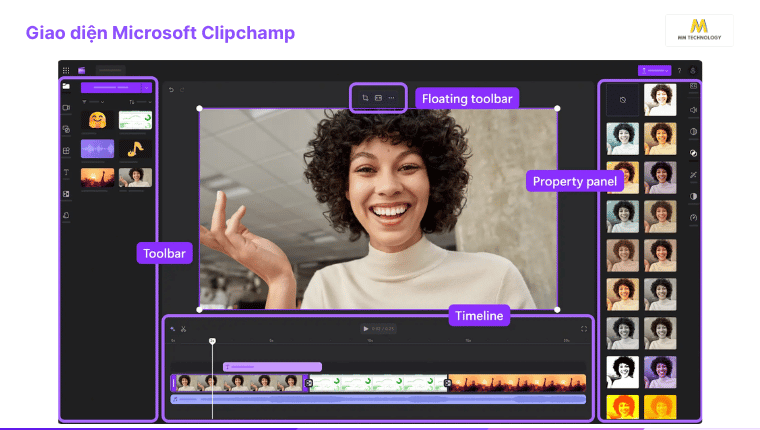Apply the lavender tint filter thumbnail
The height and width of the screenshot is (430, 760).
(660, 177)
